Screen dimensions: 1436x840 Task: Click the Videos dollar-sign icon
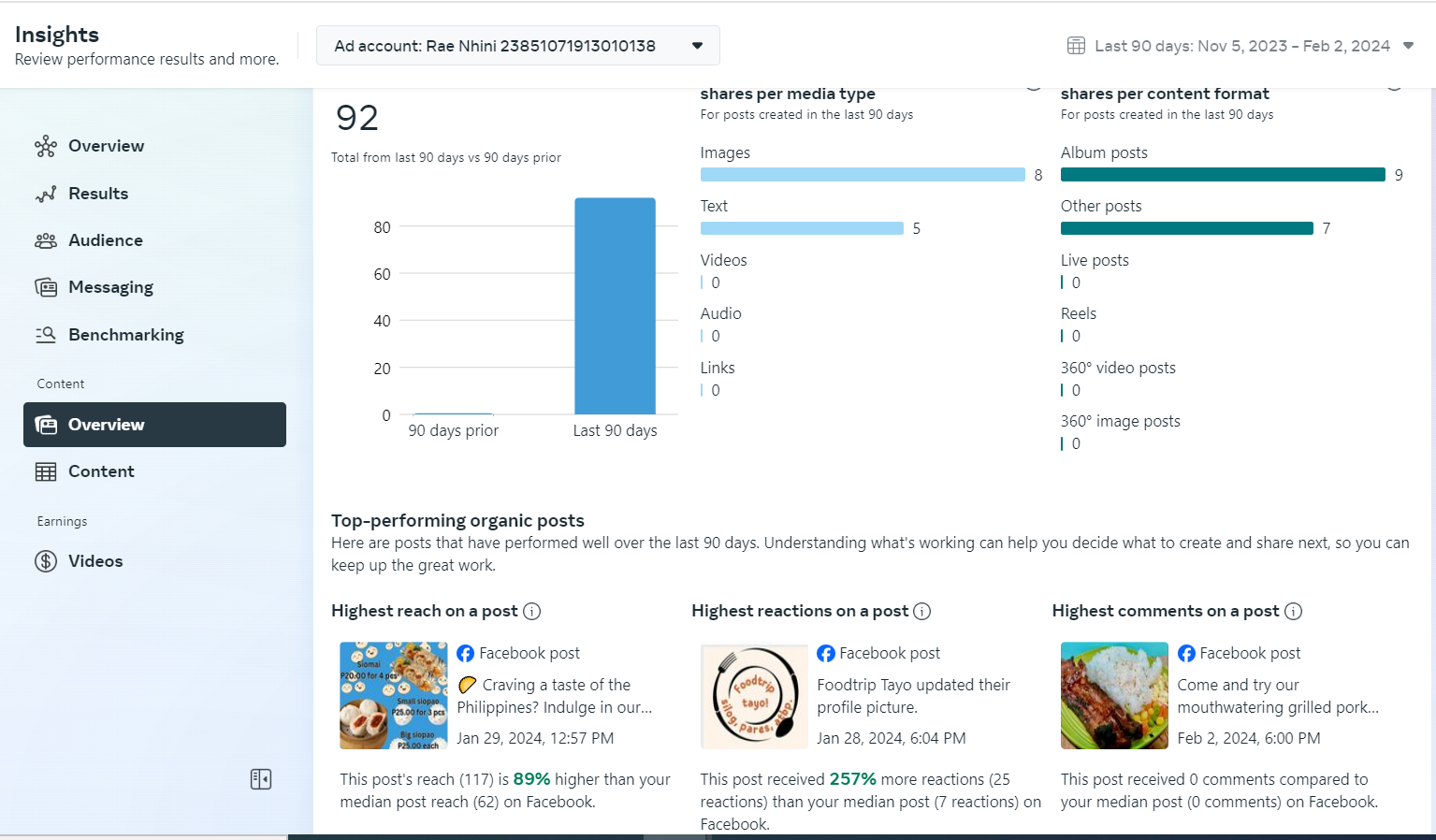46,561
